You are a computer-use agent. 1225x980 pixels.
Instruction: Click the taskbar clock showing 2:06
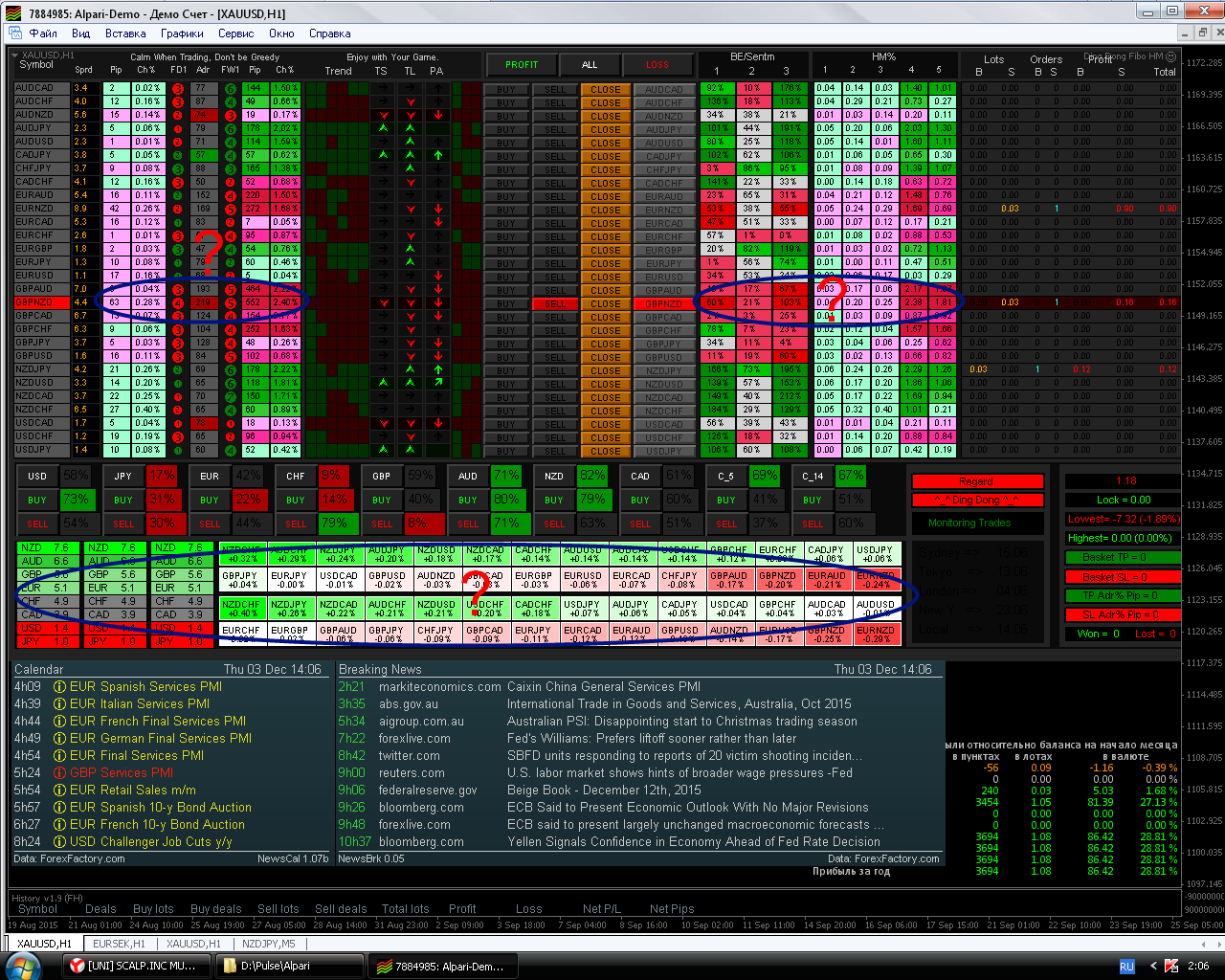pos(1198,966)
